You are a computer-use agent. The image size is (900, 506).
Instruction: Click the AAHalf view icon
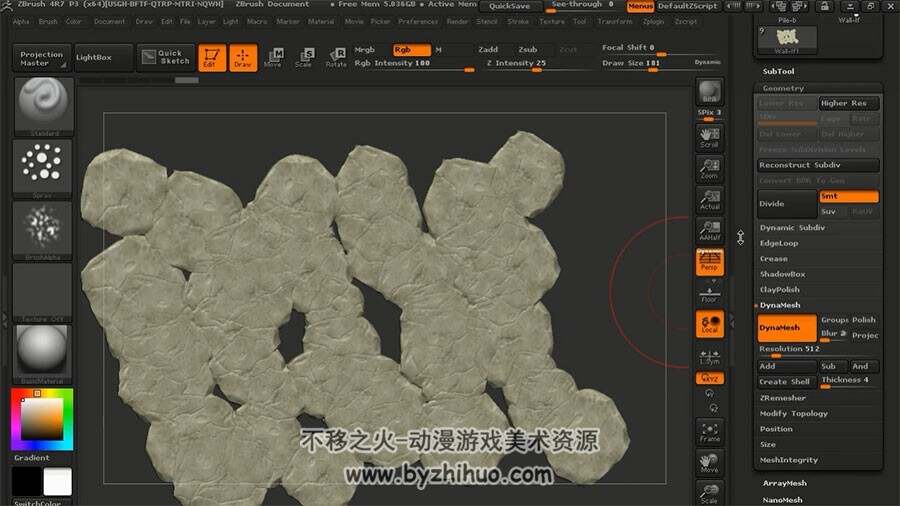tap(709, 231)
